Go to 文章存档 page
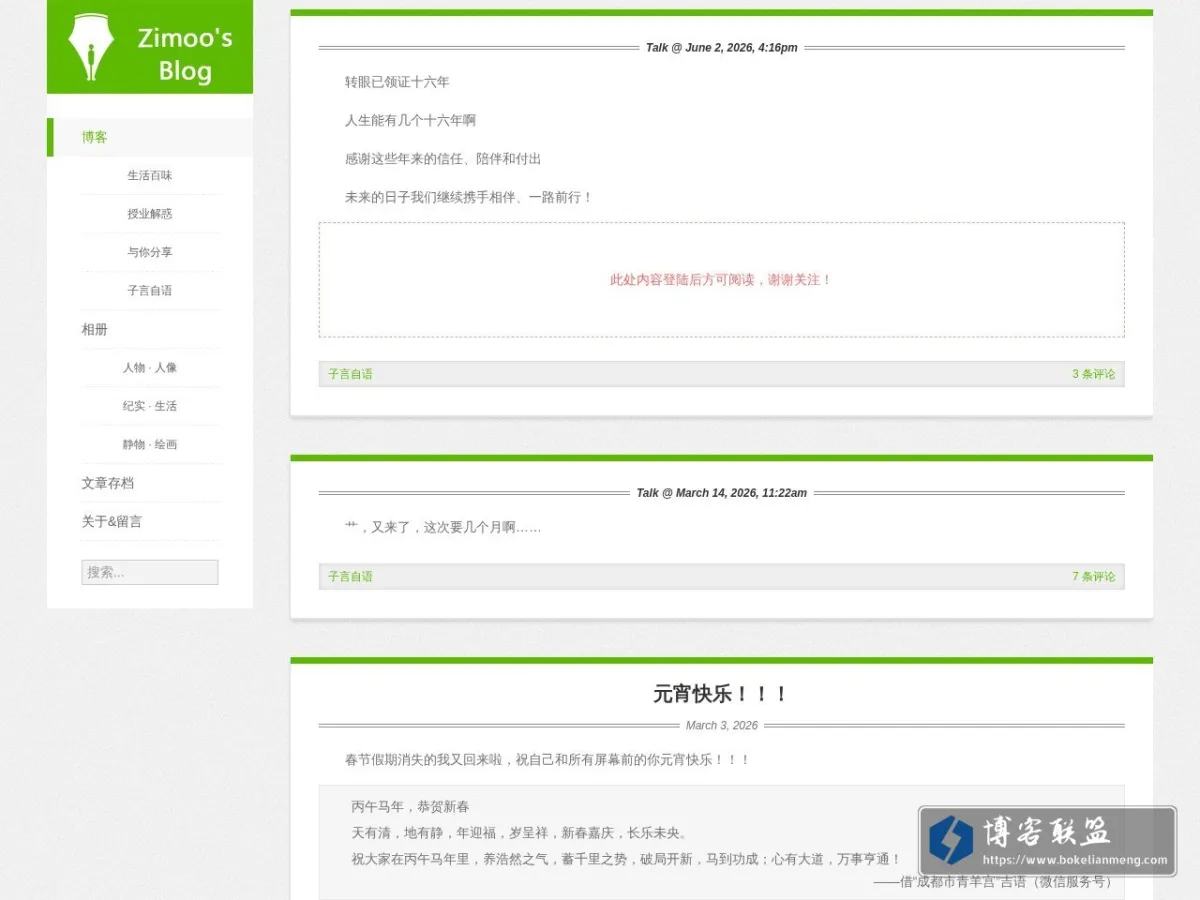 (x=108, y=483)
